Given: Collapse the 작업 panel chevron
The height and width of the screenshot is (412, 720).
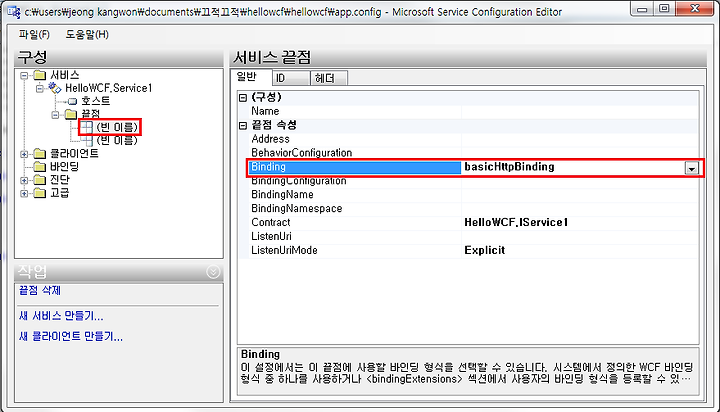Looking at the screenshot, I should (x=213, y=272).
